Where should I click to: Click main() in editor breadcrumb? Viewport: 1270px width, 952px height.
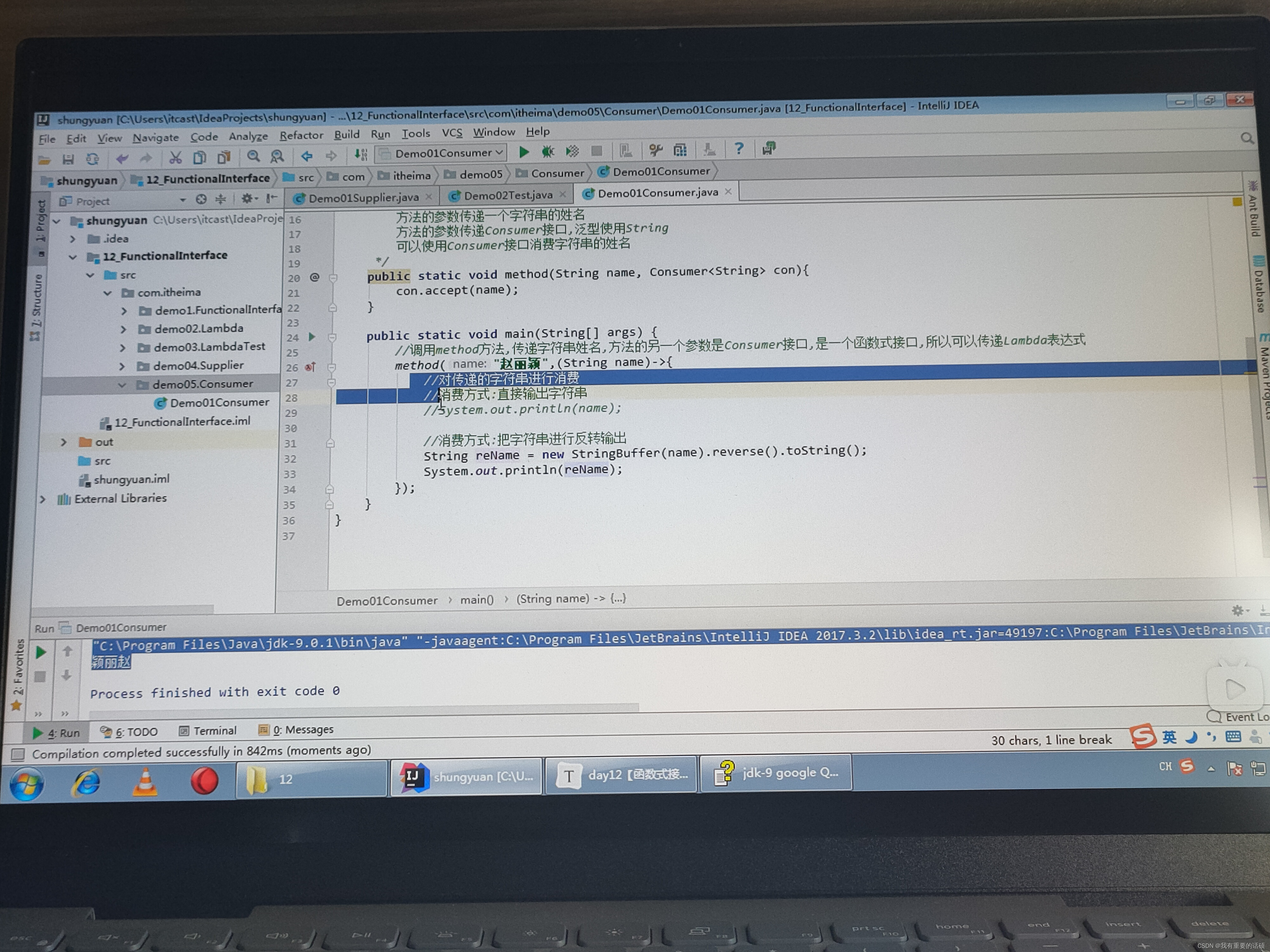[477, 599]
